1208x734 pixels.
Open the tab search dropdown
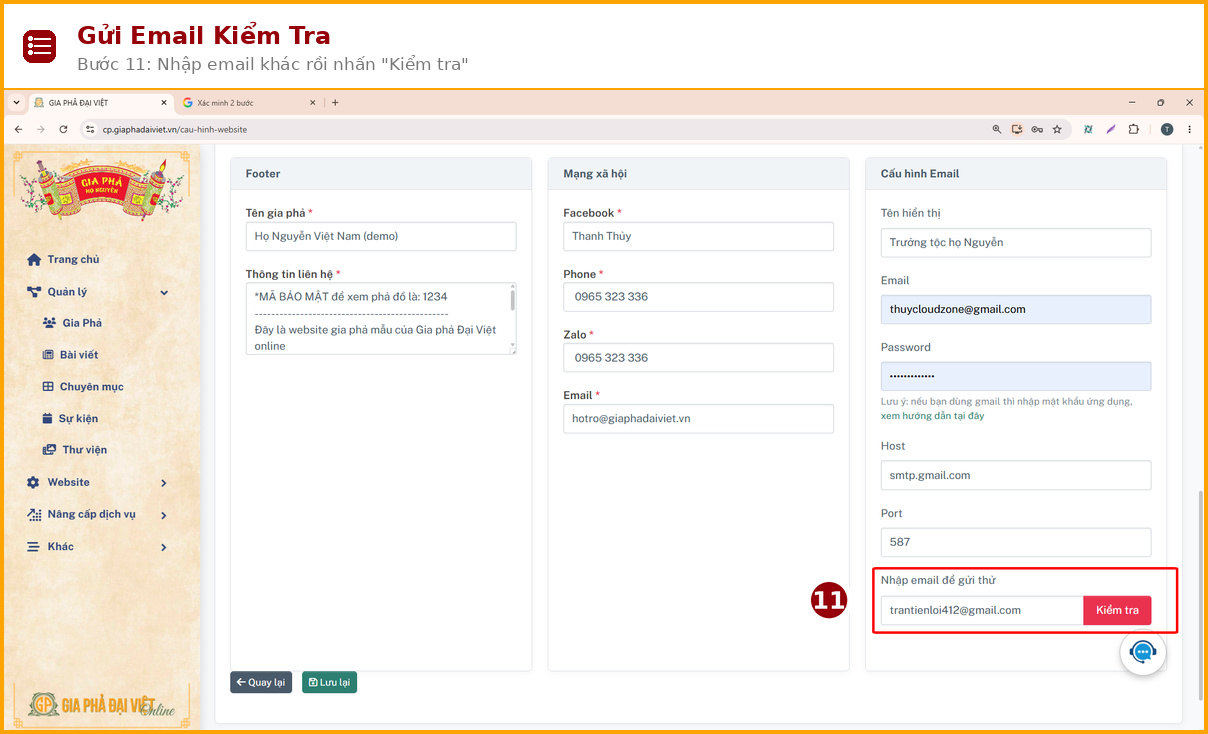pos(16,103)
